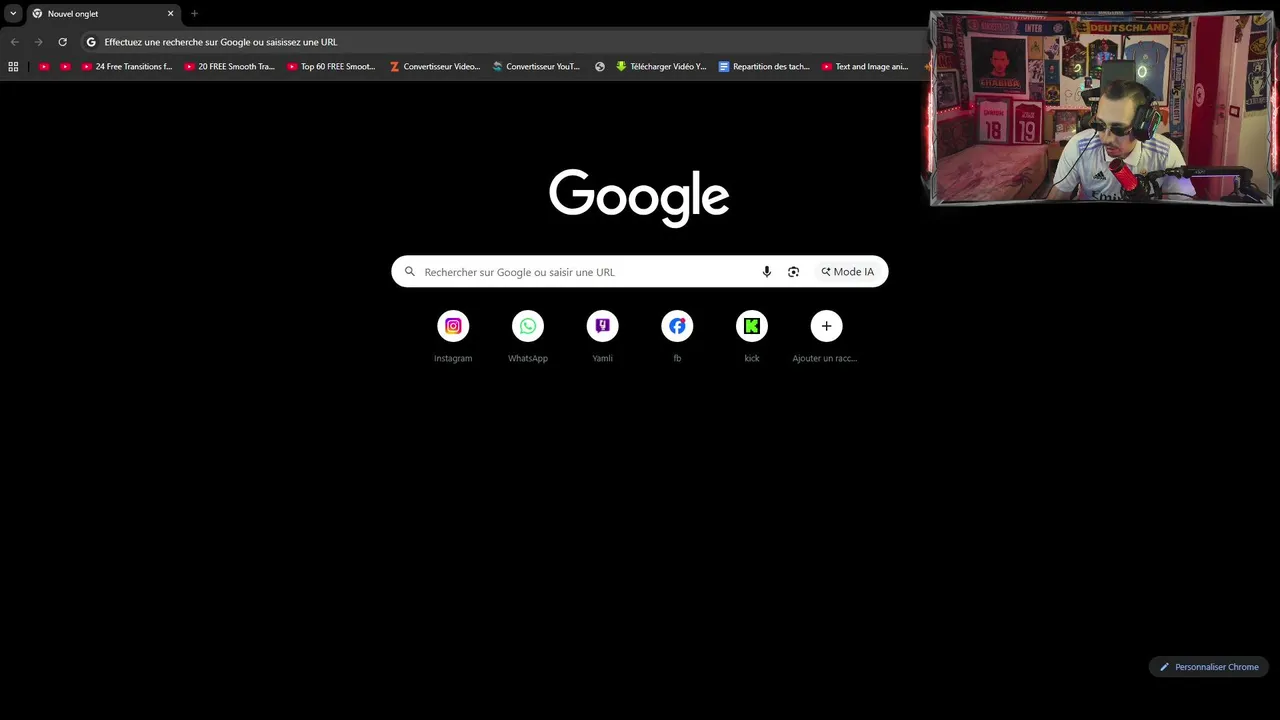Viewport: 1280px width, 720px height.
Task: Go forward with the arrow button
Action: [x=38, y=42]
